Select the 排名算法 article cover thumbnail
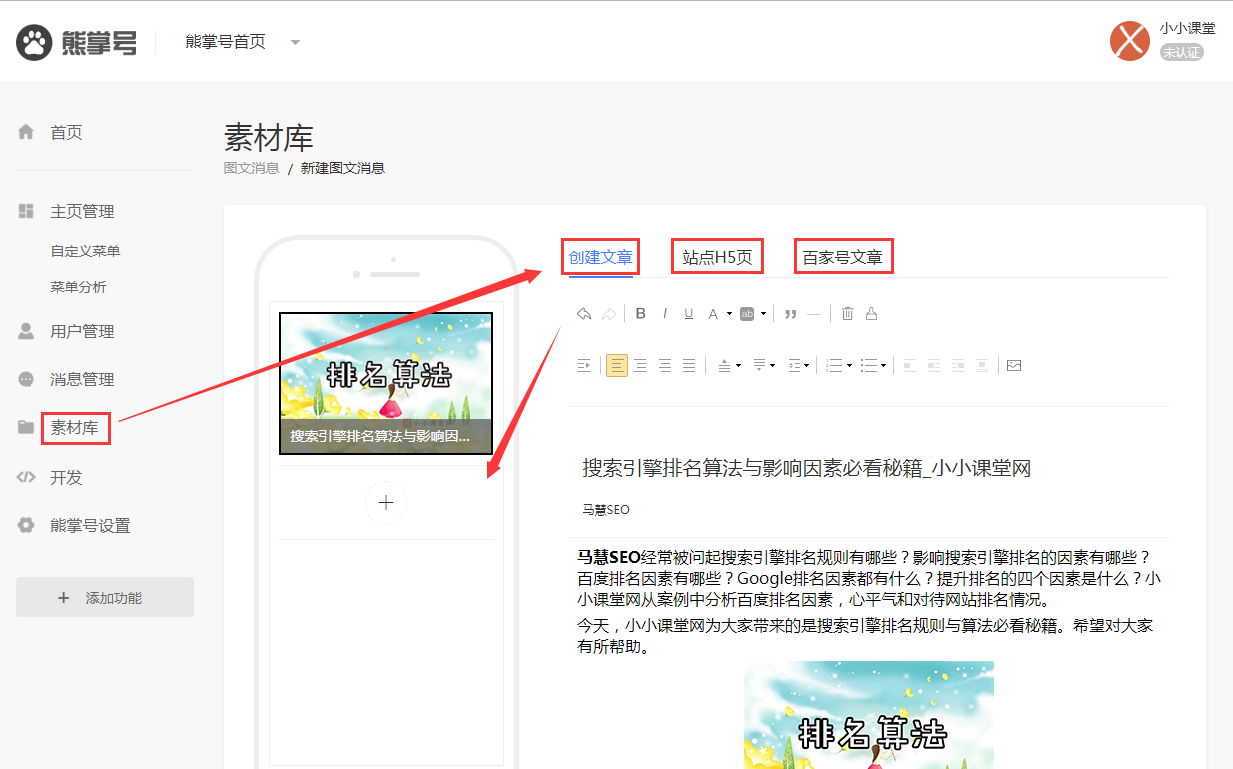 click(386, 383)
